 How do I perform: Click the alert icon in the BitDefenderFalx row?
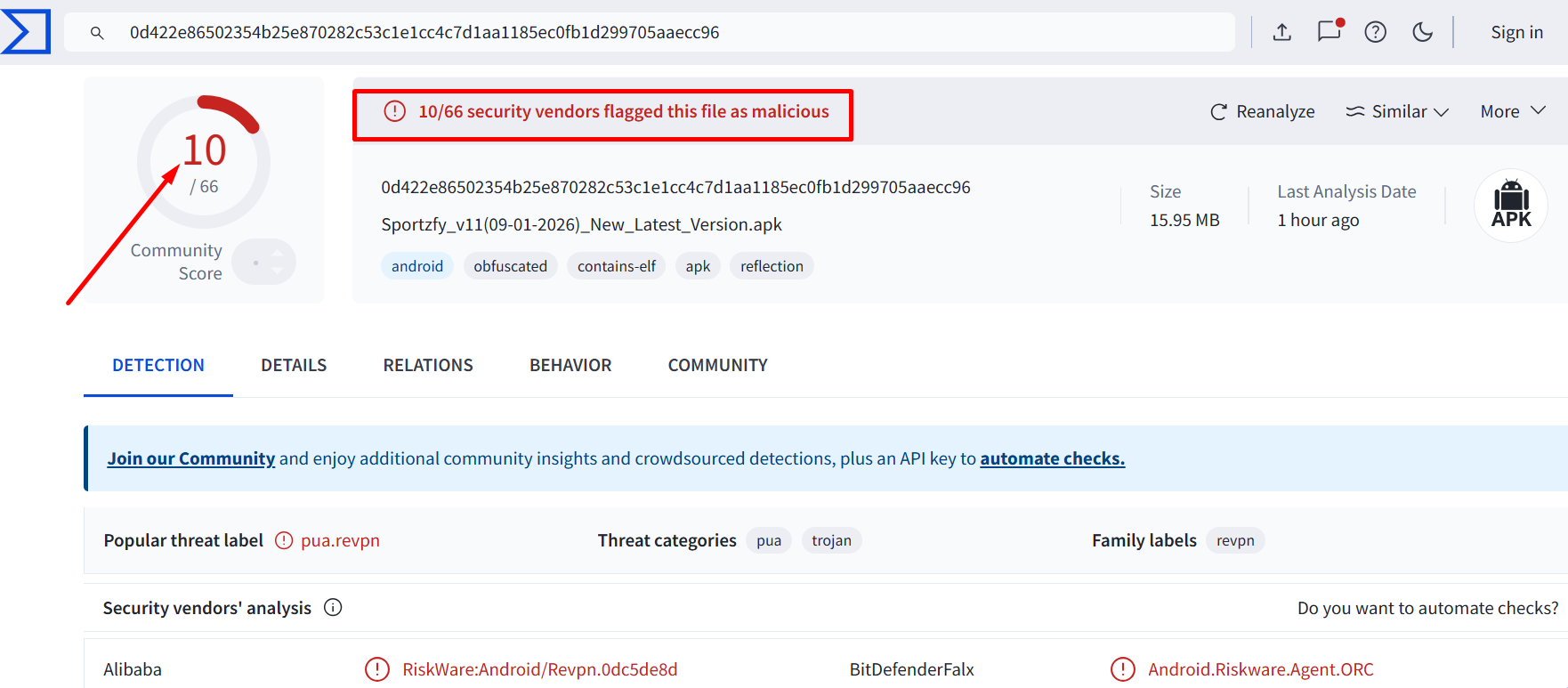[x=1123, y=669]
